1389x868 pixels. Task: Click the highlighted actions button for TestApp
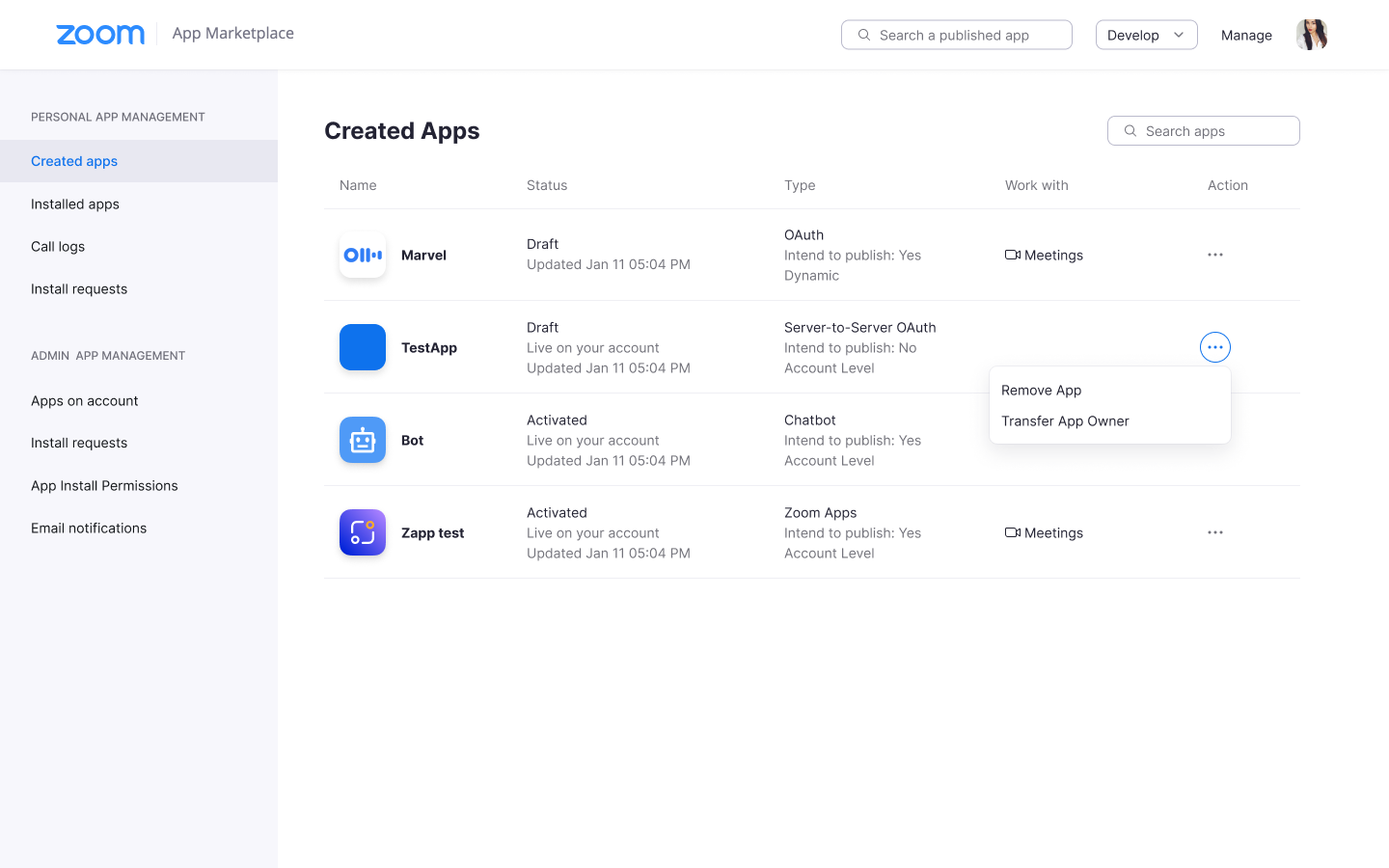(1214, 346)
